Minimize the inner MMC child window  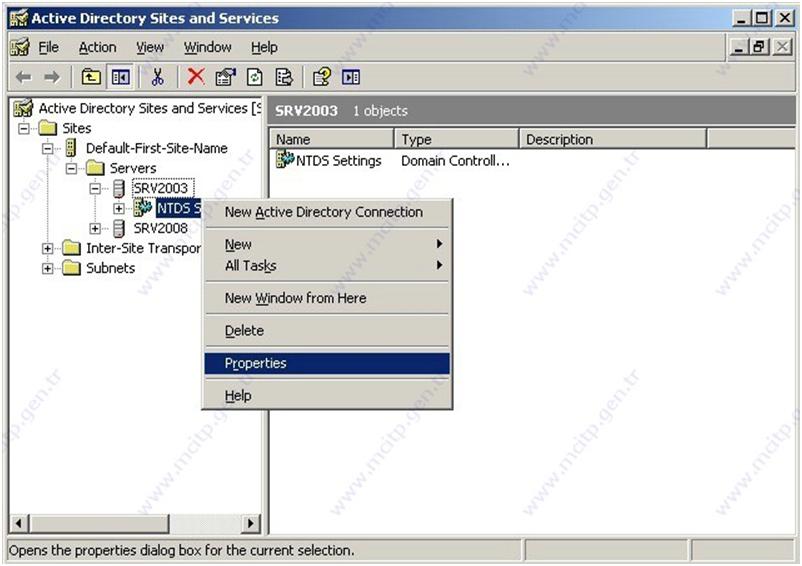tap(738, 48)
